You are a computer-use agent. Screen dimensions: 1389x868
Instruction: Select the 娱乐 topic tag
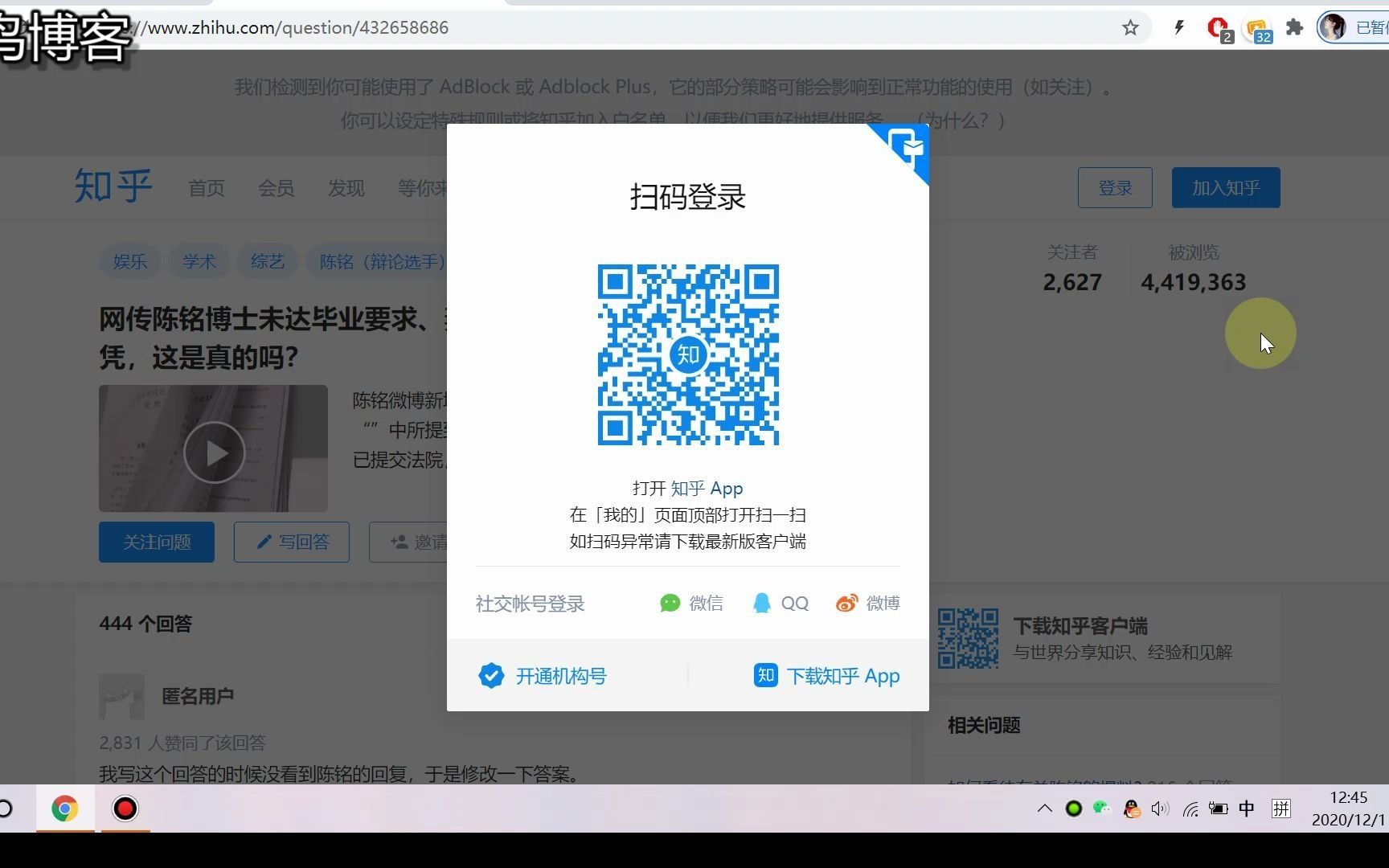point(129,261)
